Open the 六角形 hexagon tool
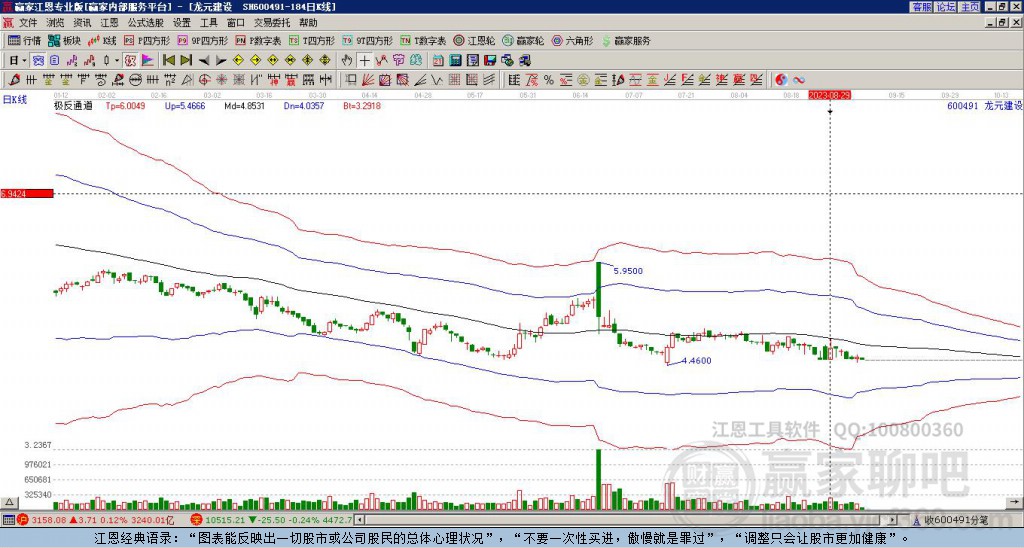Screen dimensions: 1024x548 (572, 40)
